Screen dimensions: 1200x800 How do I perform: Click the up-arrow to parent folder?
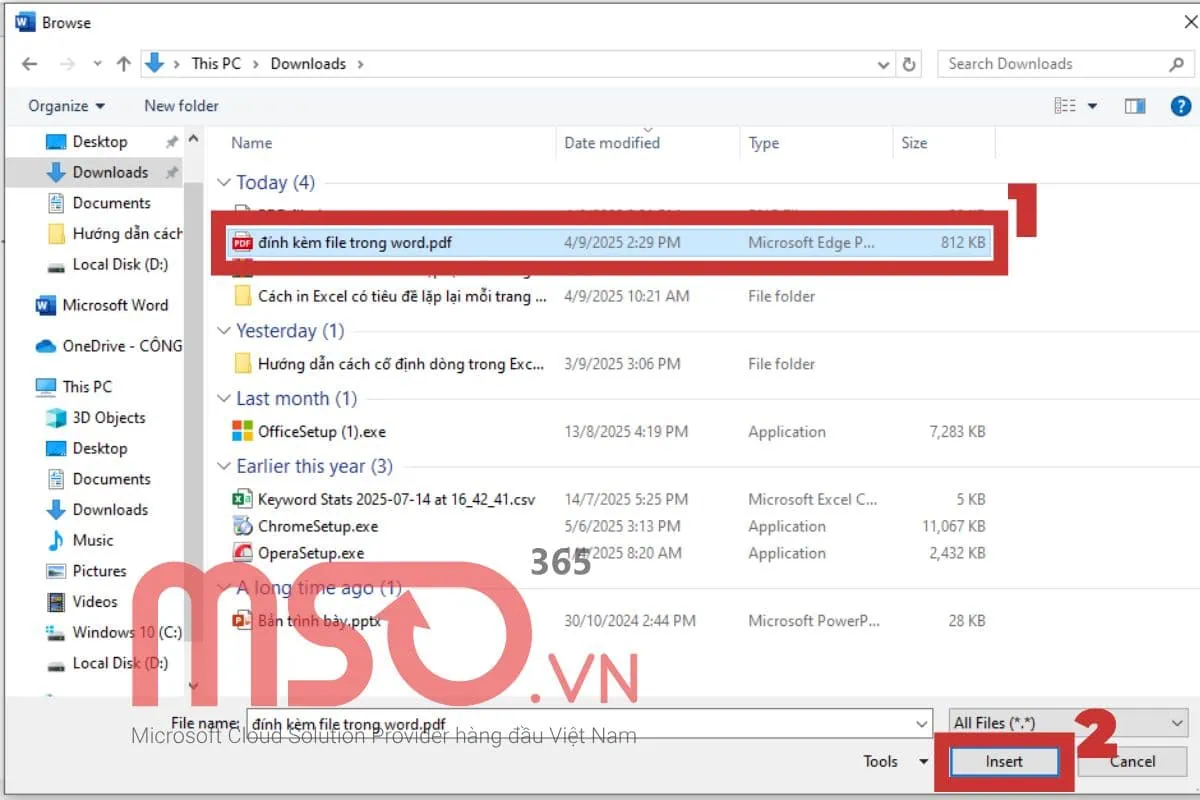point(122,63)
